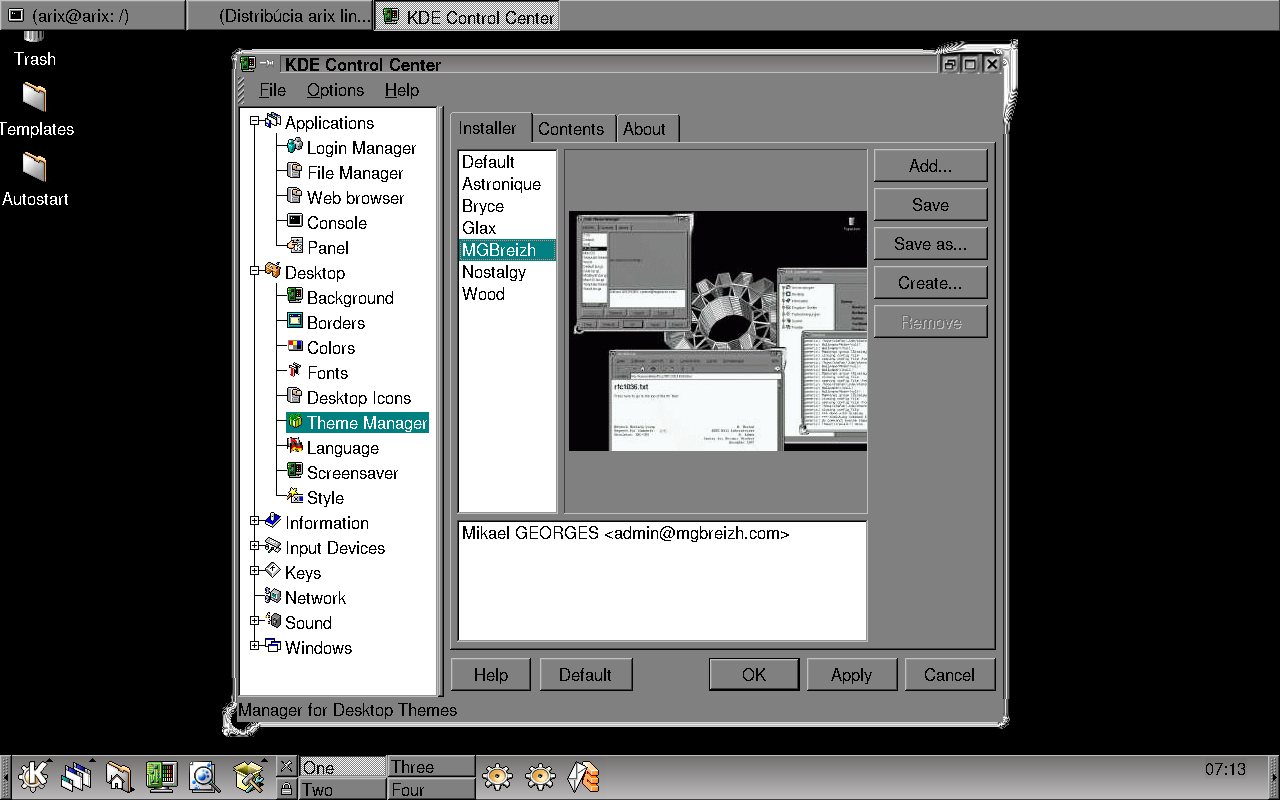Image resolution: width=1280 pixels, height=800 pixels.
Task: Open the Options menu
Action: point(335,90)
